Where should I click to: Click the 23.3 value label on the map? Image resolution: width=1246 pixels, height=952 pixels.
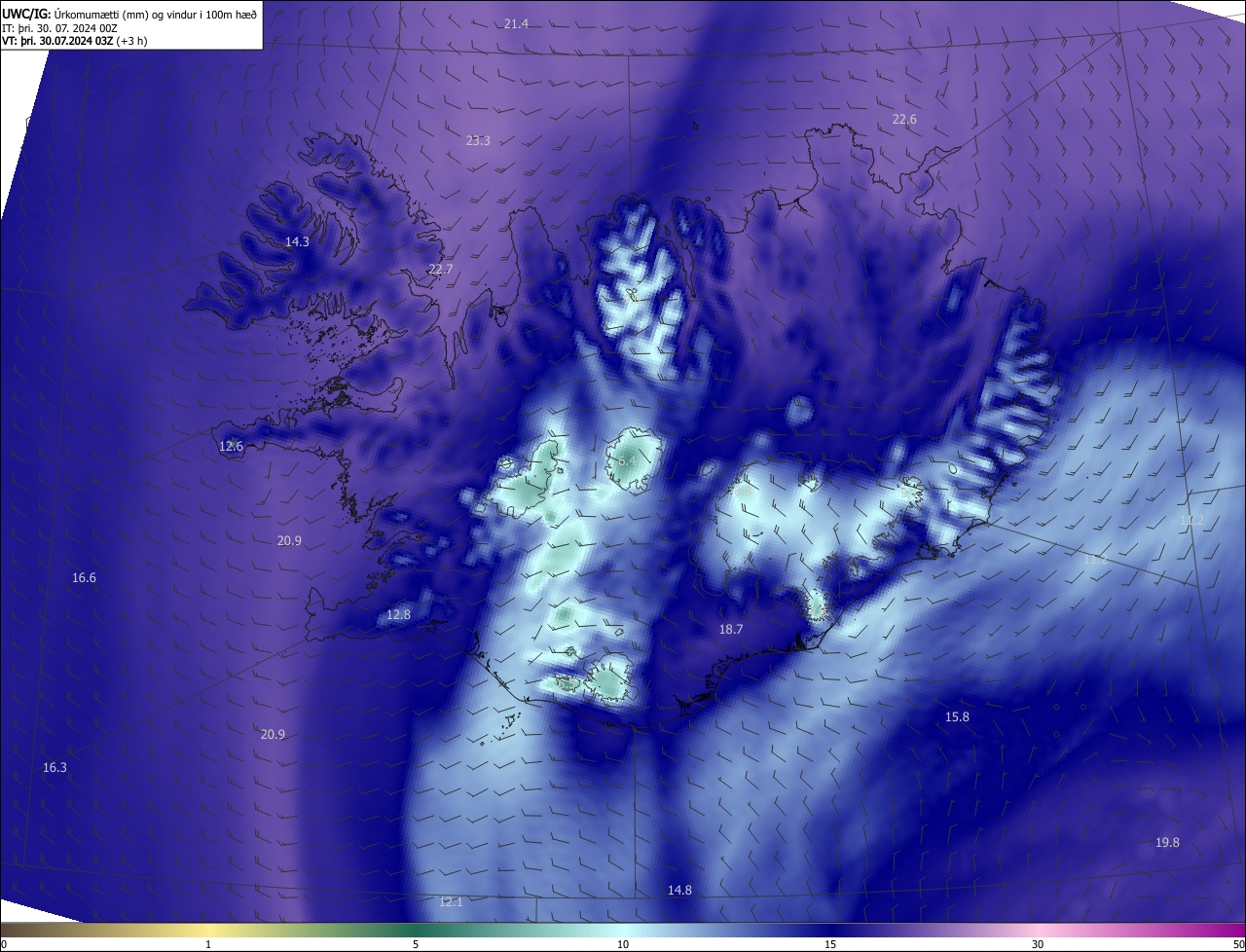point(478,141)
